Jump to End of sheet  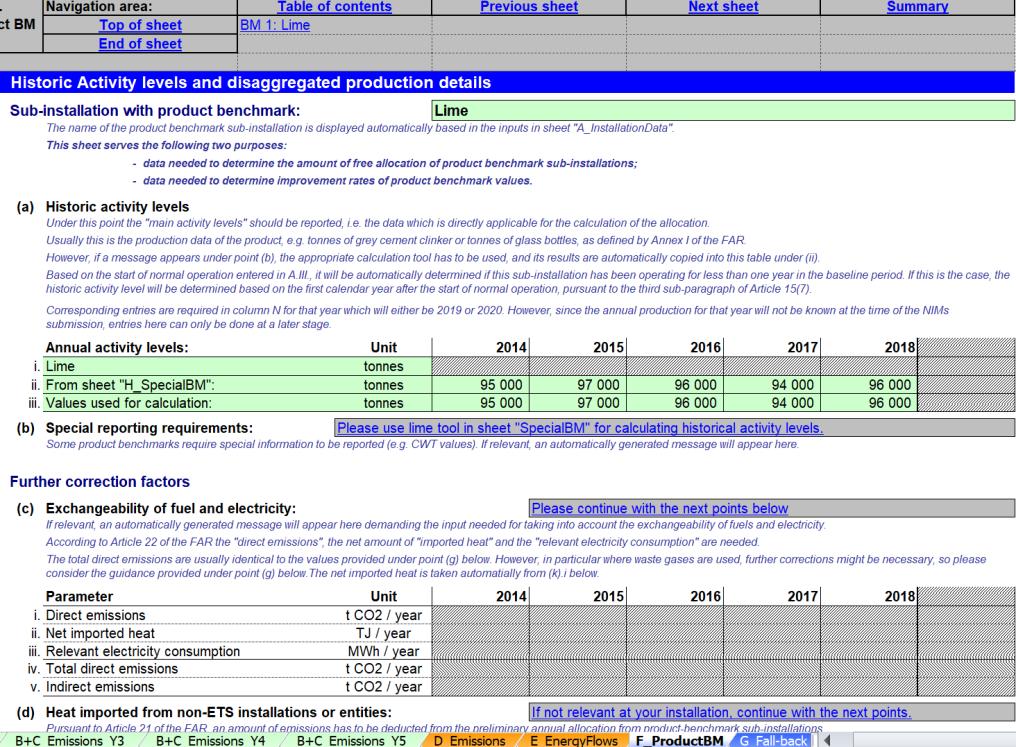(x=140, y=44)
